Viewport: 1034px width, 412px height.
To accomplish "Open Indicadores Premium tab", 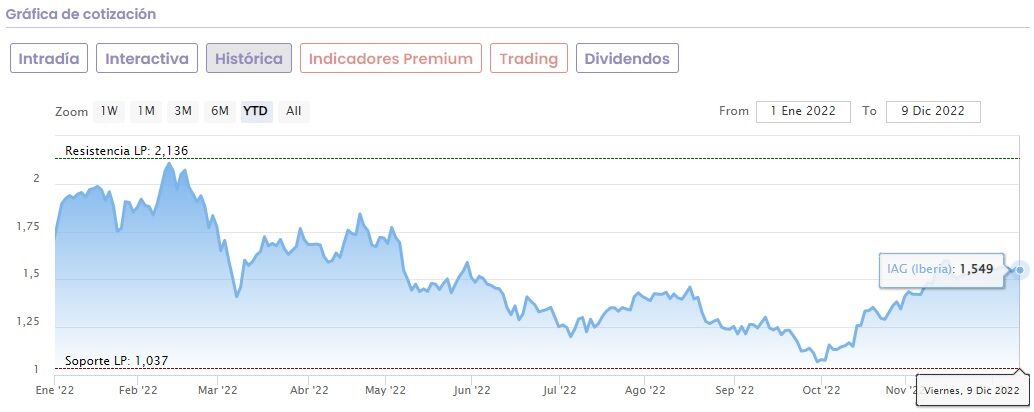I will click(x=390, y=58).
